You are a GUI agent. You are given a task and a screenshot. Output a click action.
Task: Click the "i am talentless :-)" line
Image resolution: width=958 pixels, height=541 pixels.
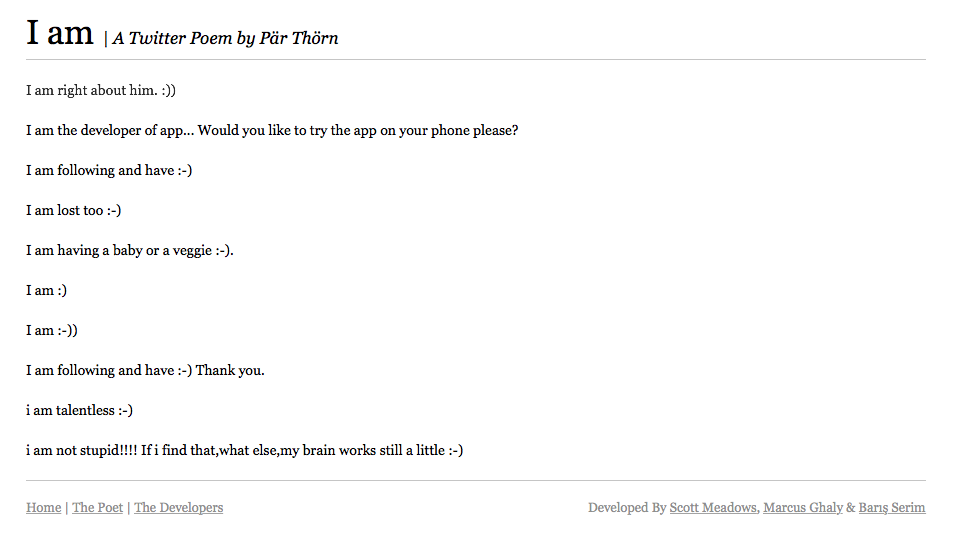tap(79, 410)
